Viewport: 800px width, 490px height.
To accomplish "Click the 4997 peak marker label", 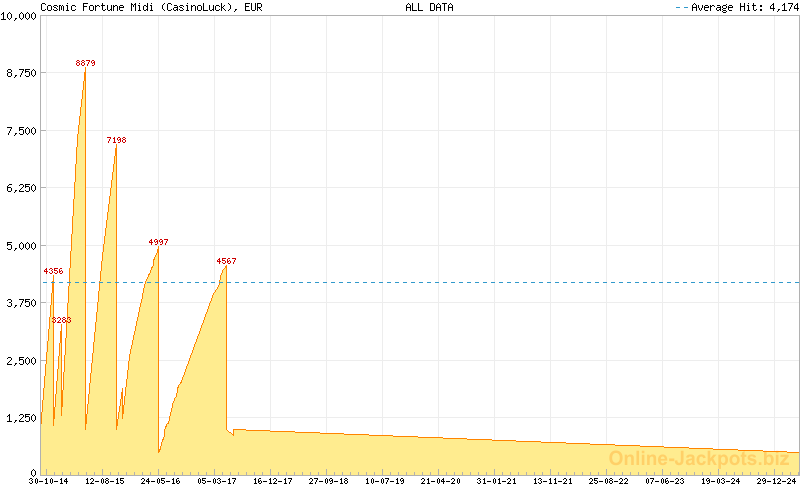I will [158, 242].
